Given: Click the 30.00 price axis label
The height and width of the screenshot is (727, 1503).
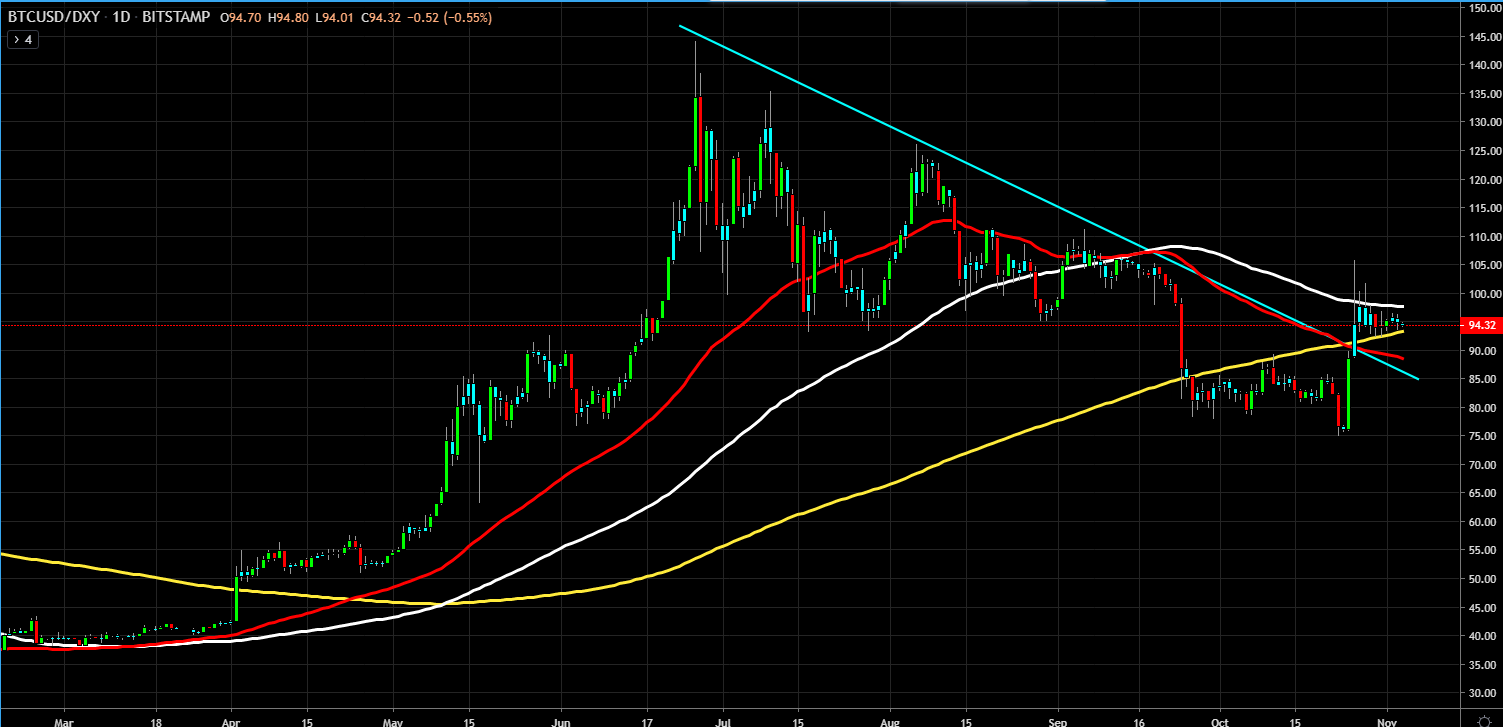Looking at the screenshot, I should tap(1483, 693).
